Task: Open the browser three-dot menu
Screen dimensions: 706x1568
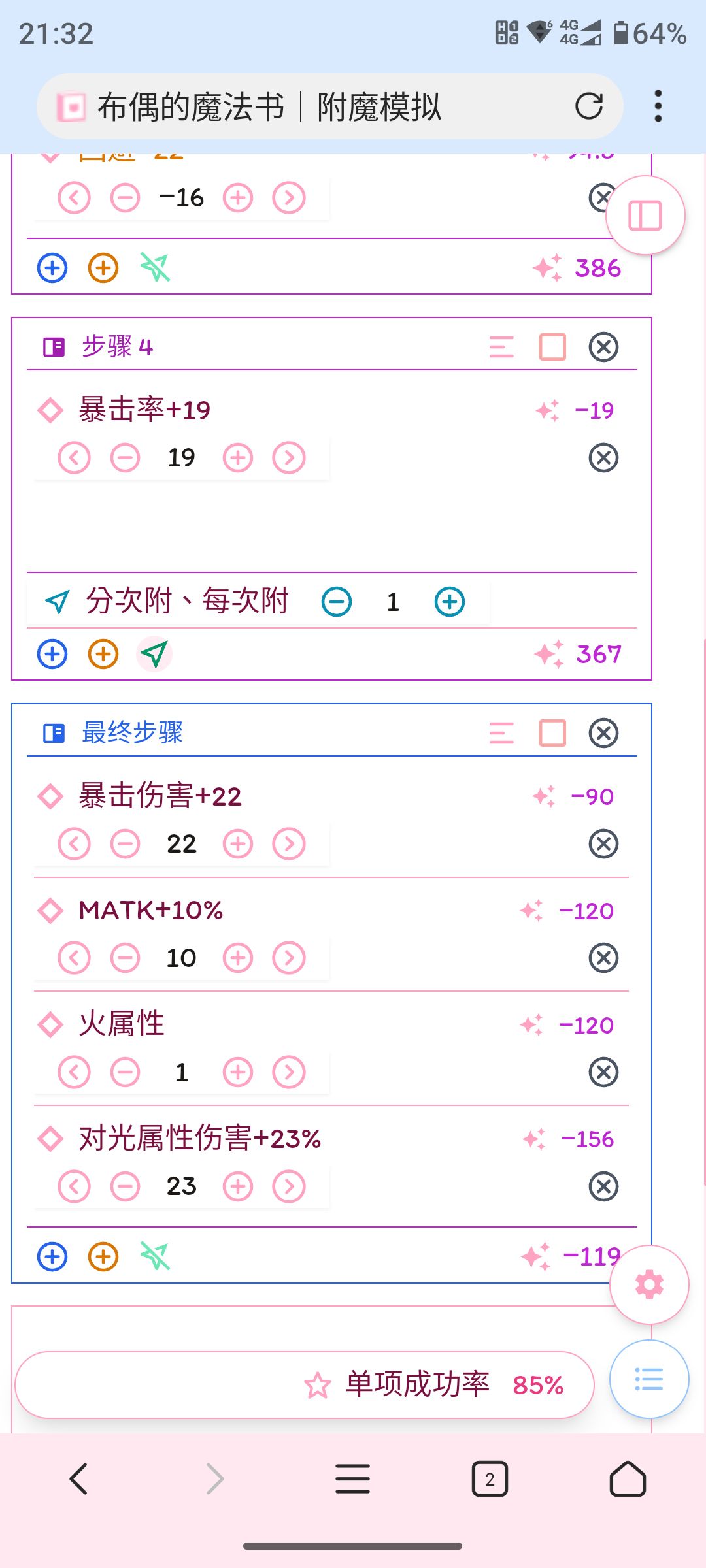Action: [x=658, y=106]
